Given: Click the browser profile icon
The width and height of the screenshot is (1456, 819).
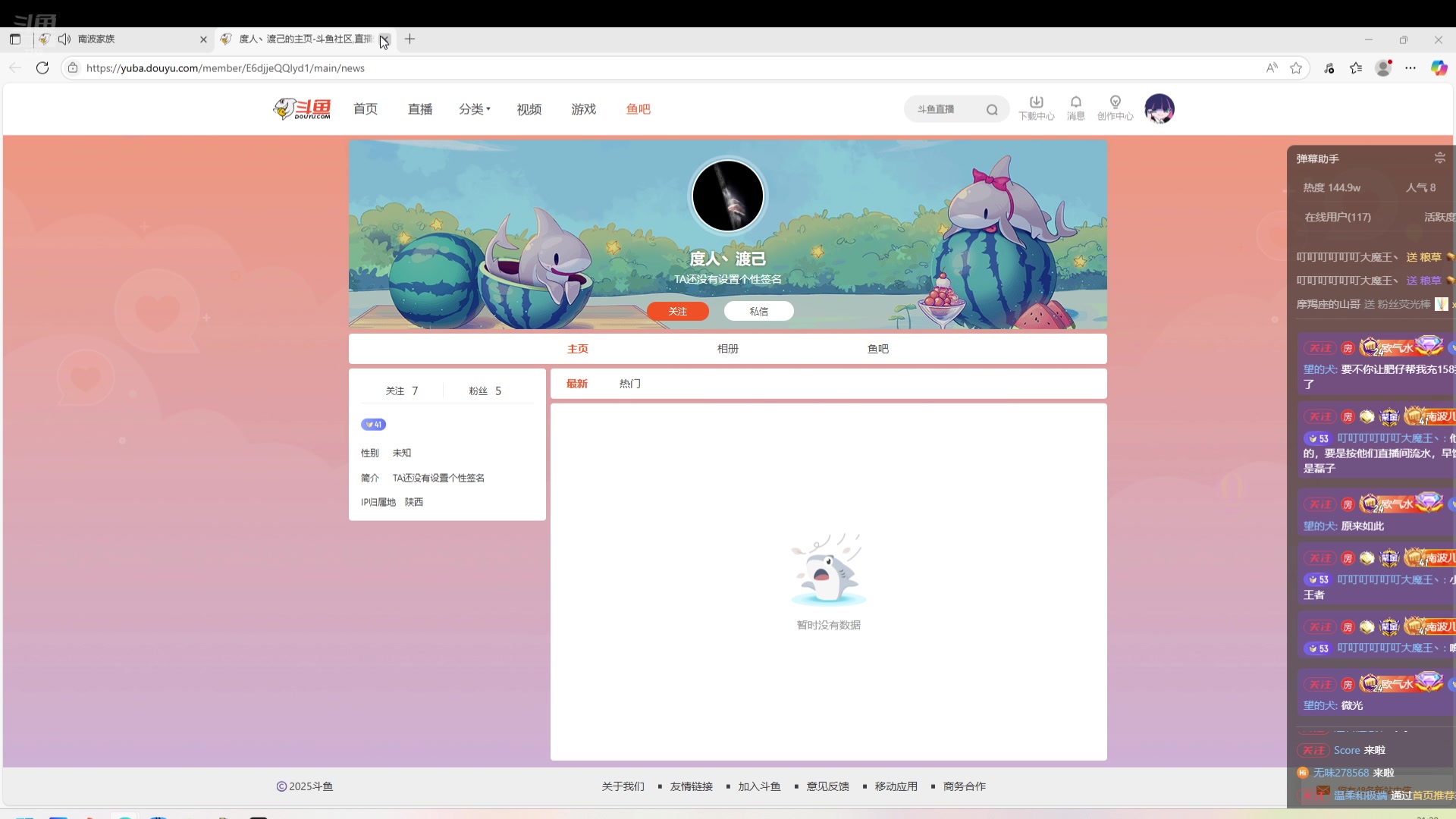Looking at the screenshot, I should [1384, 67].
